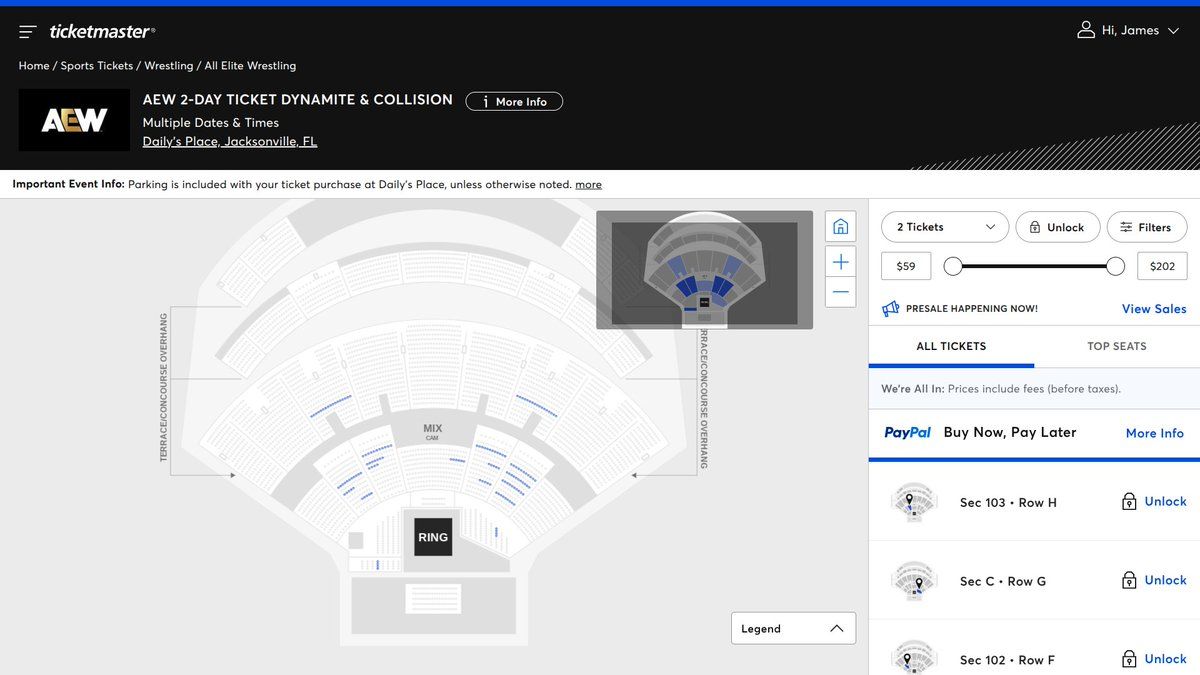
Task: Click the lock icon next to Sec 103 Row H
Action: [x=1128, y=501]
